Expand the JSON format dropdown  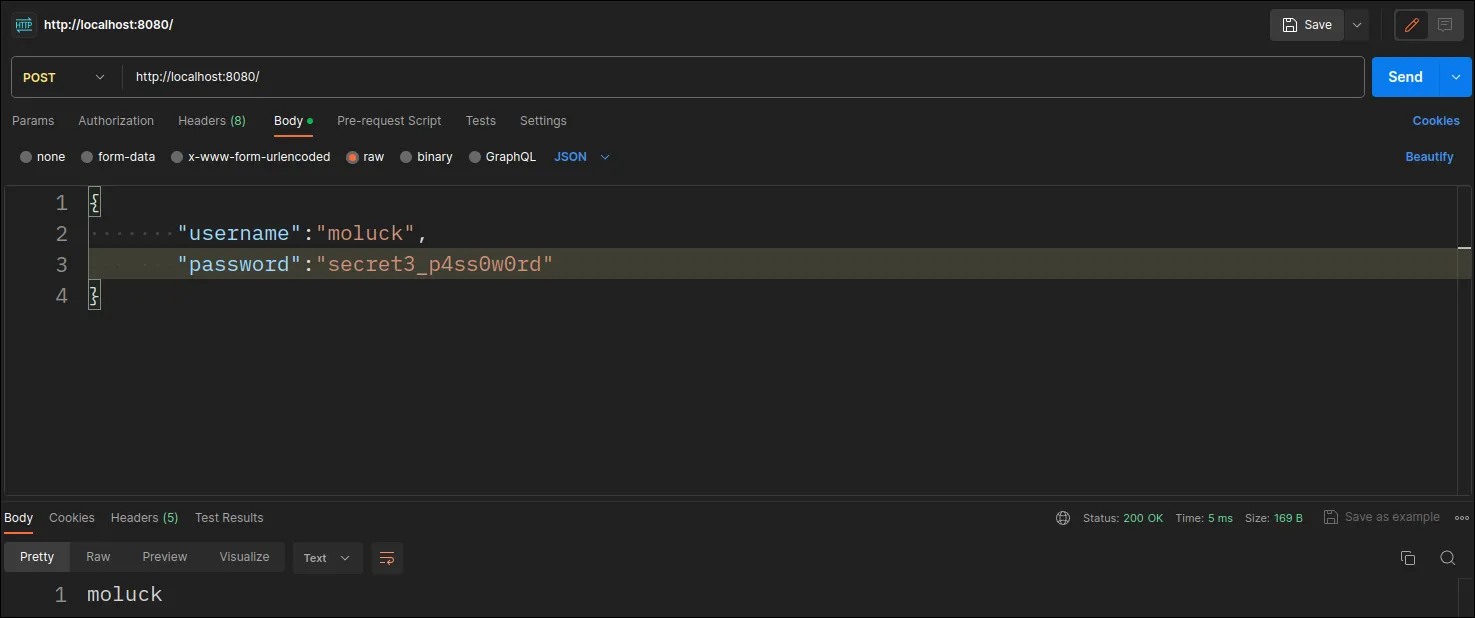[582, 157]
